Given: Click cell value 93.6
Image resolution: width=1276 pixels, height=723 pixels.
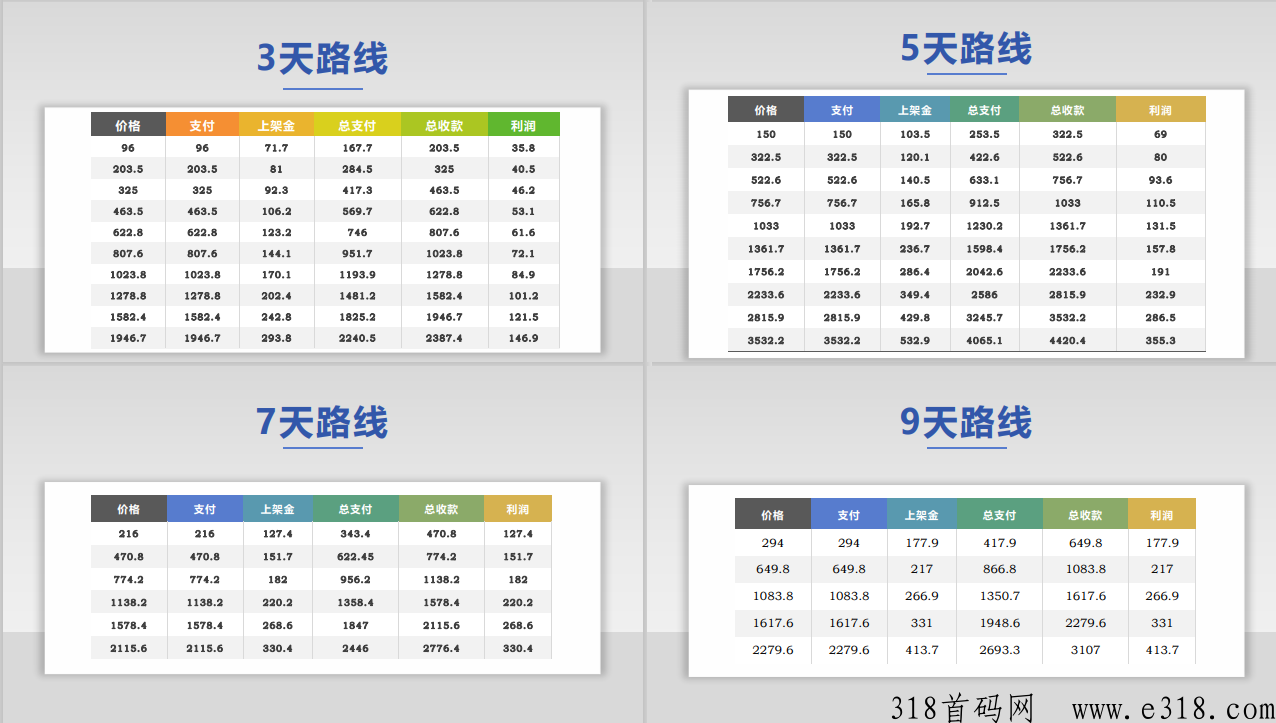Looking at the screenshot, I should (1160, 180).
